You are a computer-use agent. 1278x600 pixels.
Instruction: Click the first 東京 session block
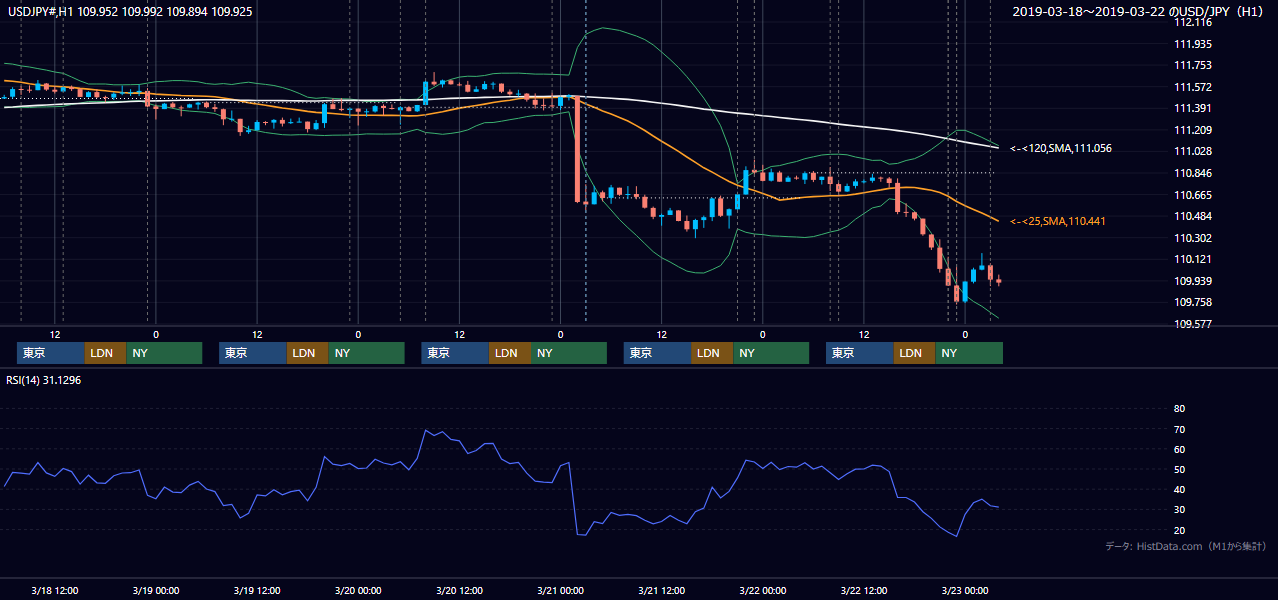(x=51, y=353)
